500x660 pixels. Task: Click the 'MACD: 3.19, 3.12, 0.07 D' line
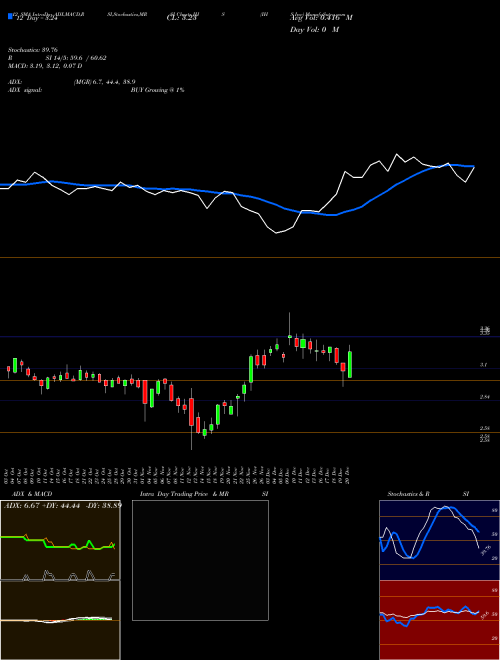coord(45,66)
